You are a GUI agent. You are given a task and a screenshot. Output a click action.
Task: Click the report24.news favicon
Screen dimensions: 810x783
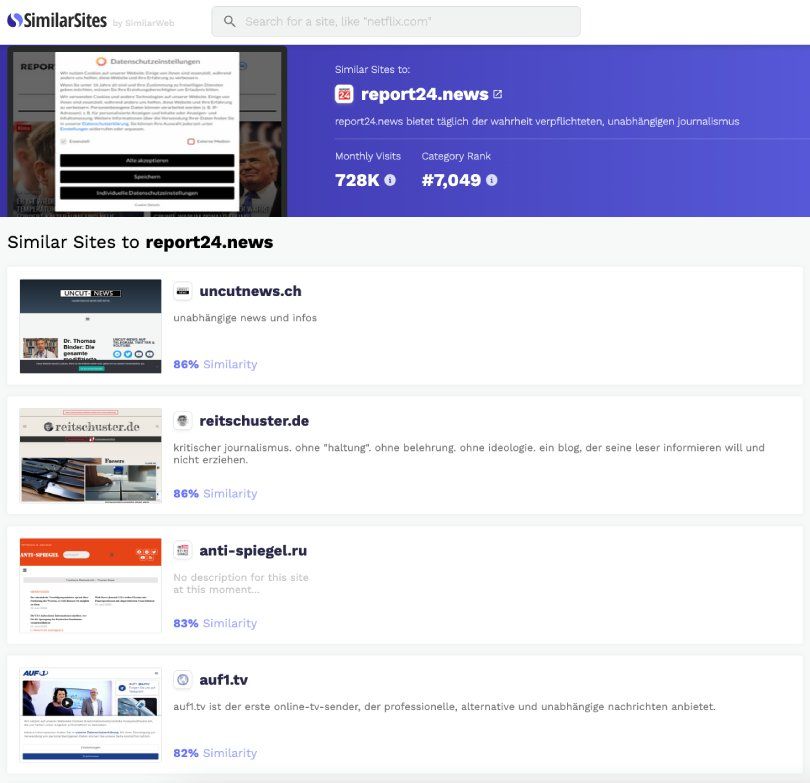[345, 95]
